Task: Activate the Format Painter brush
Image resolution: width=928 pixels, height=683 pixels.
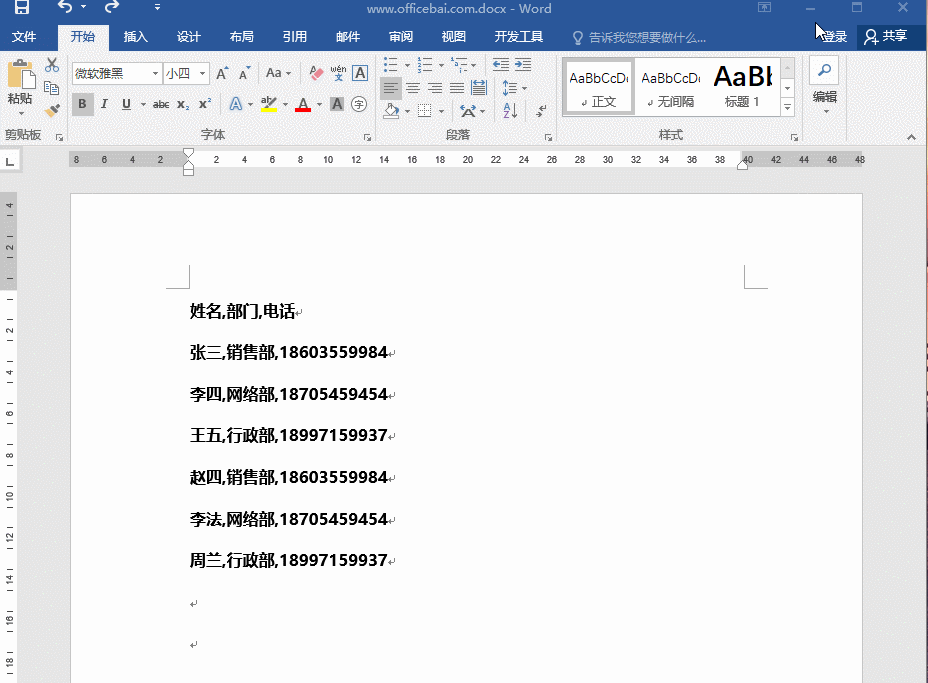Action: (52, 110)
